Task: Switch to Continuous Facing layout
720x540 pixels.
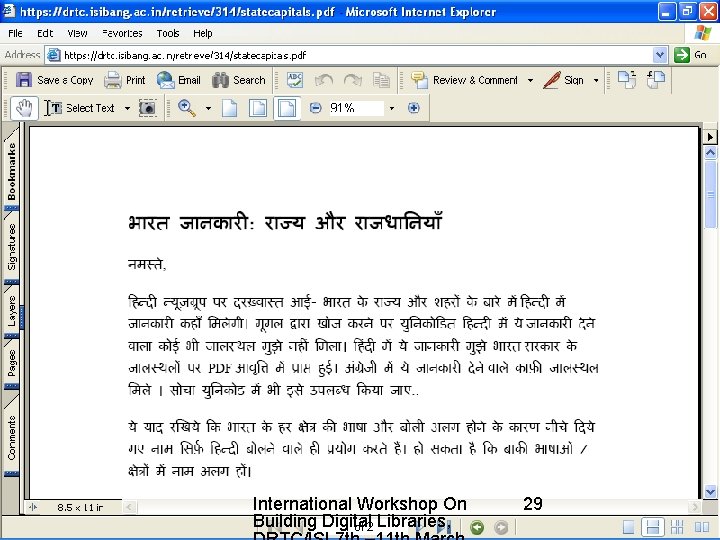Action: (677, 527)
